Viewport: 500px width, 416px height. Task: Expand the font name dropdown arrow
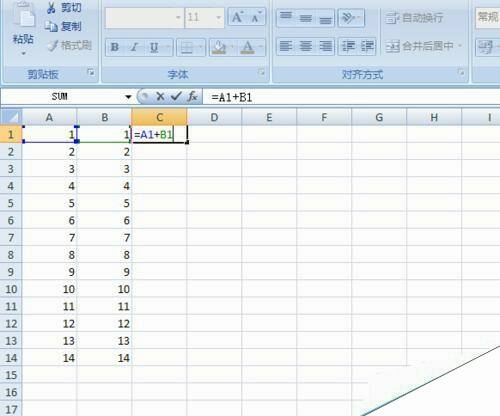178,18
